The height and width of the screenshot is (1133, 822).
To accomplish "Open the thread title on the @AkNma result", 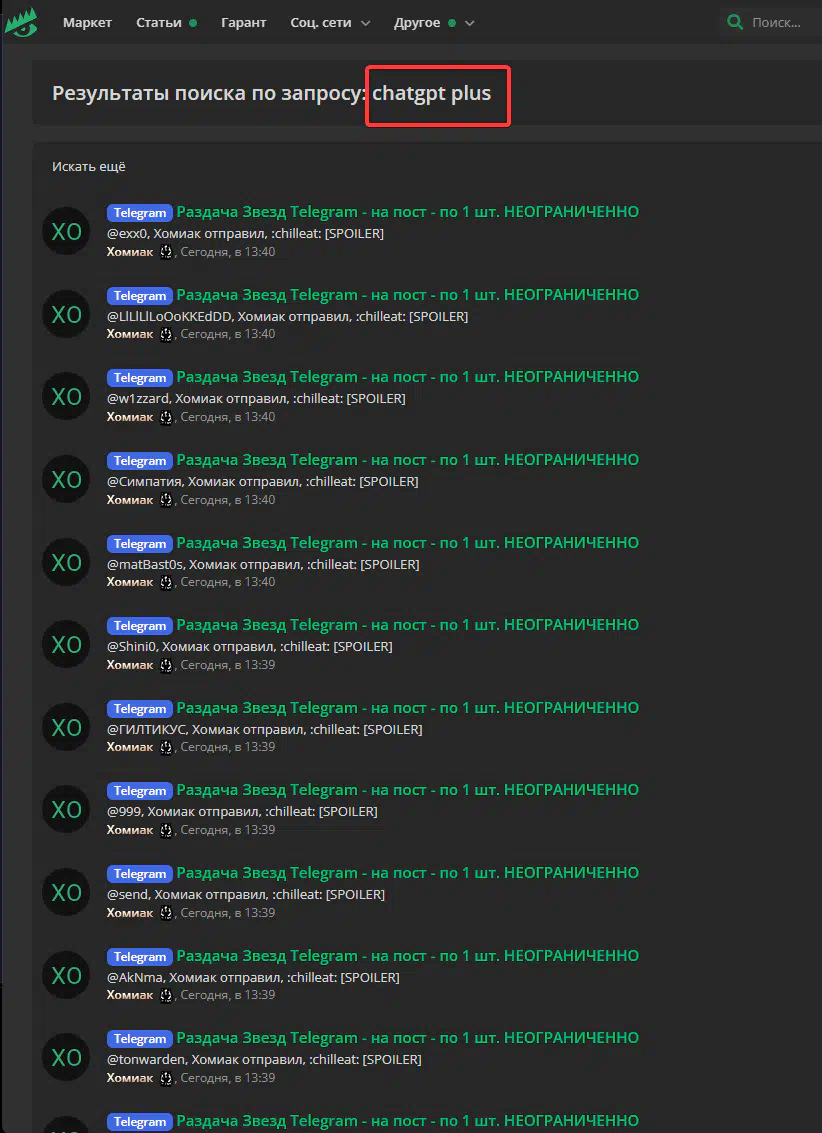I will pos(407,956).
